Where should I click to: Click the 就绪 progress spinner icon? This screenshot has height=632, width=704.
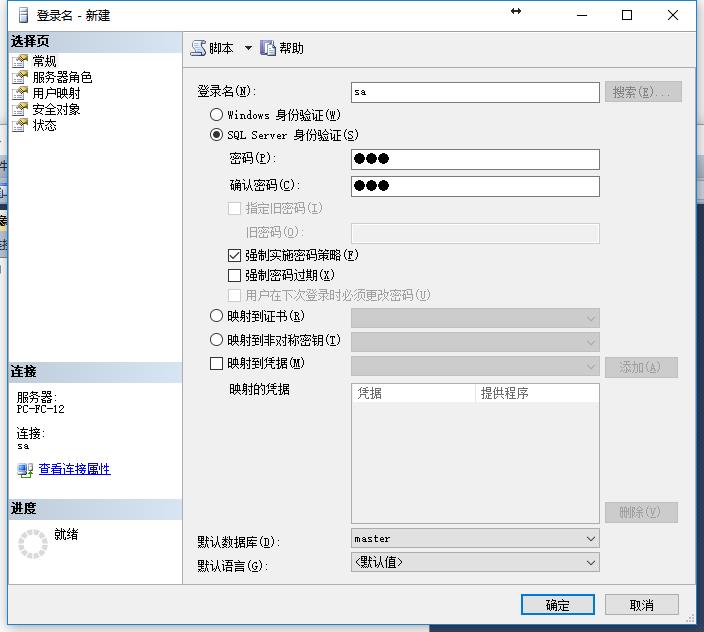click(x=32, y=544)
